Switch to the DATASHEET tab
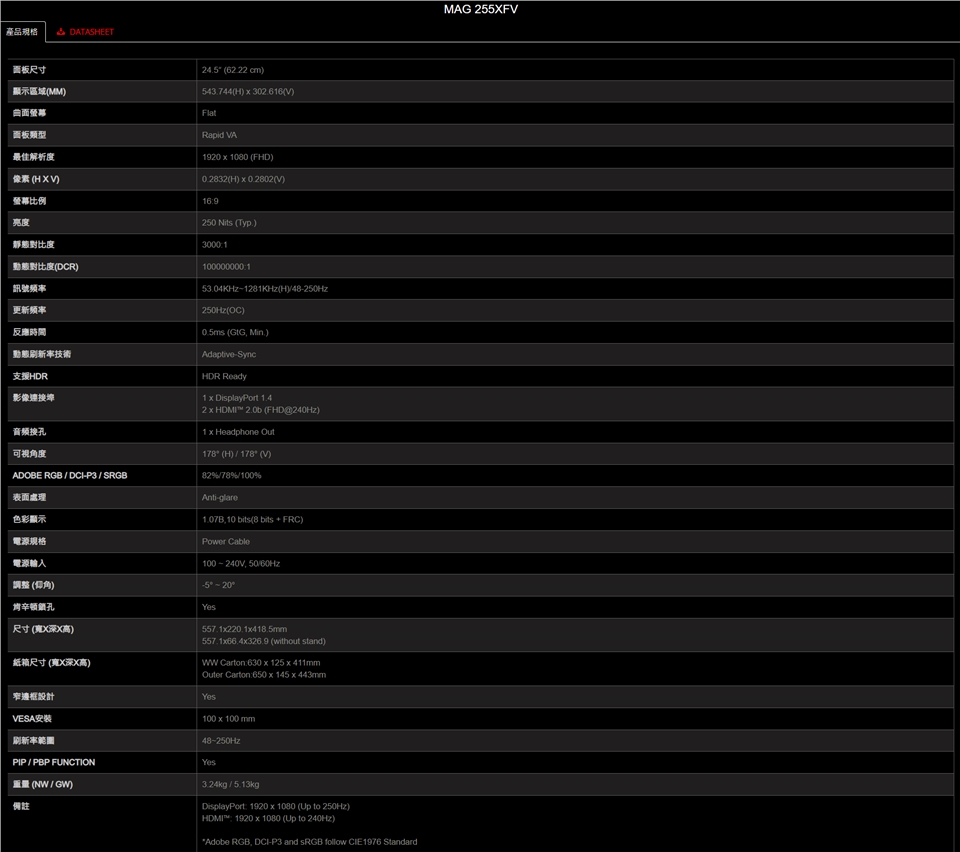 point(91,32)
